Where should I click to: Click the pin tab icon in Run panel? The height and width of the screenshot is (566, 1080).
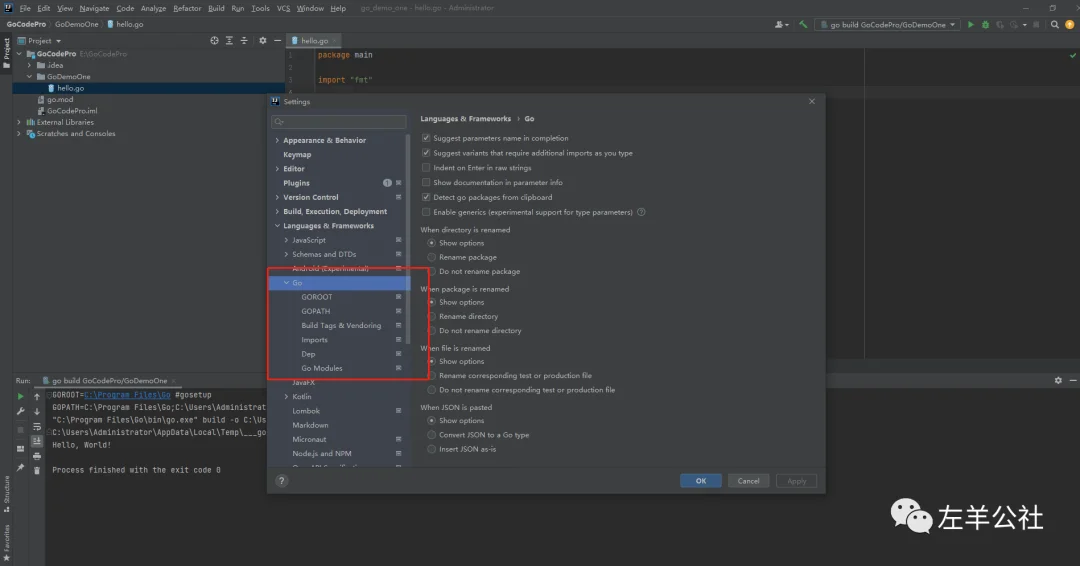pyautogui.click(x=20, y=468)
